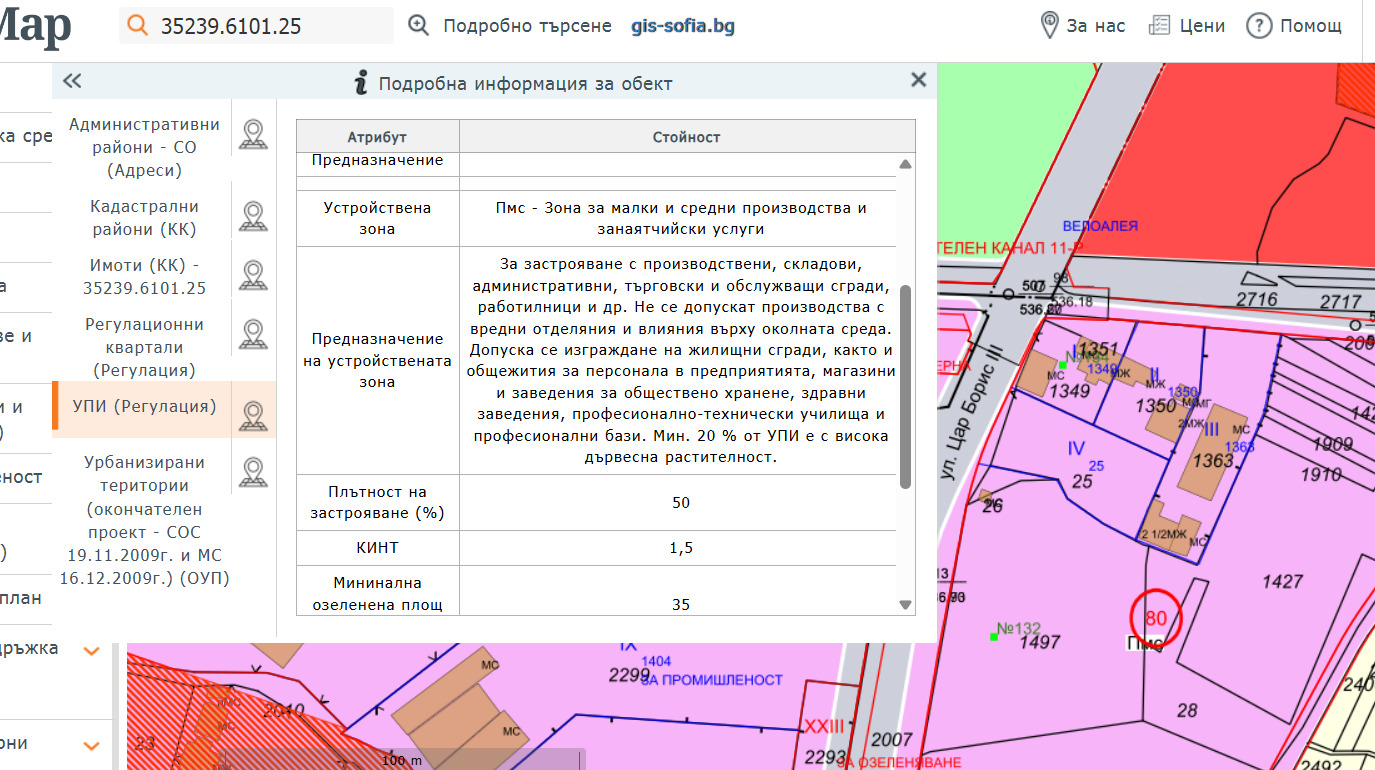Image resolution: width=1375 pixels, height=770 pixels.
Task: Click pin icon for Урбанизирани територии
Action: 253,473
